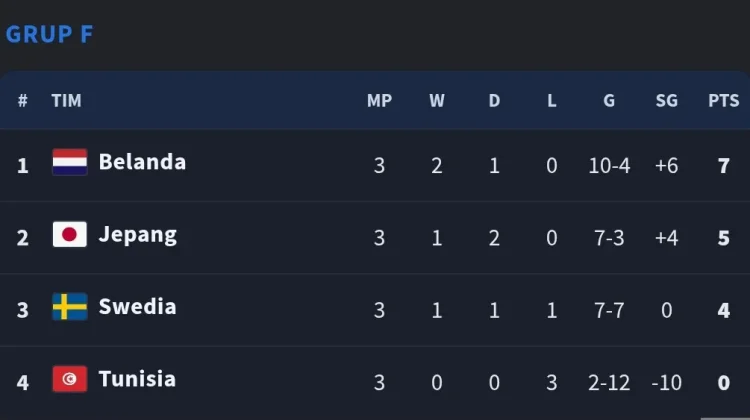
Task: Open the Tunisia team link
Action: pyautogui.click(x=137, y=379)
